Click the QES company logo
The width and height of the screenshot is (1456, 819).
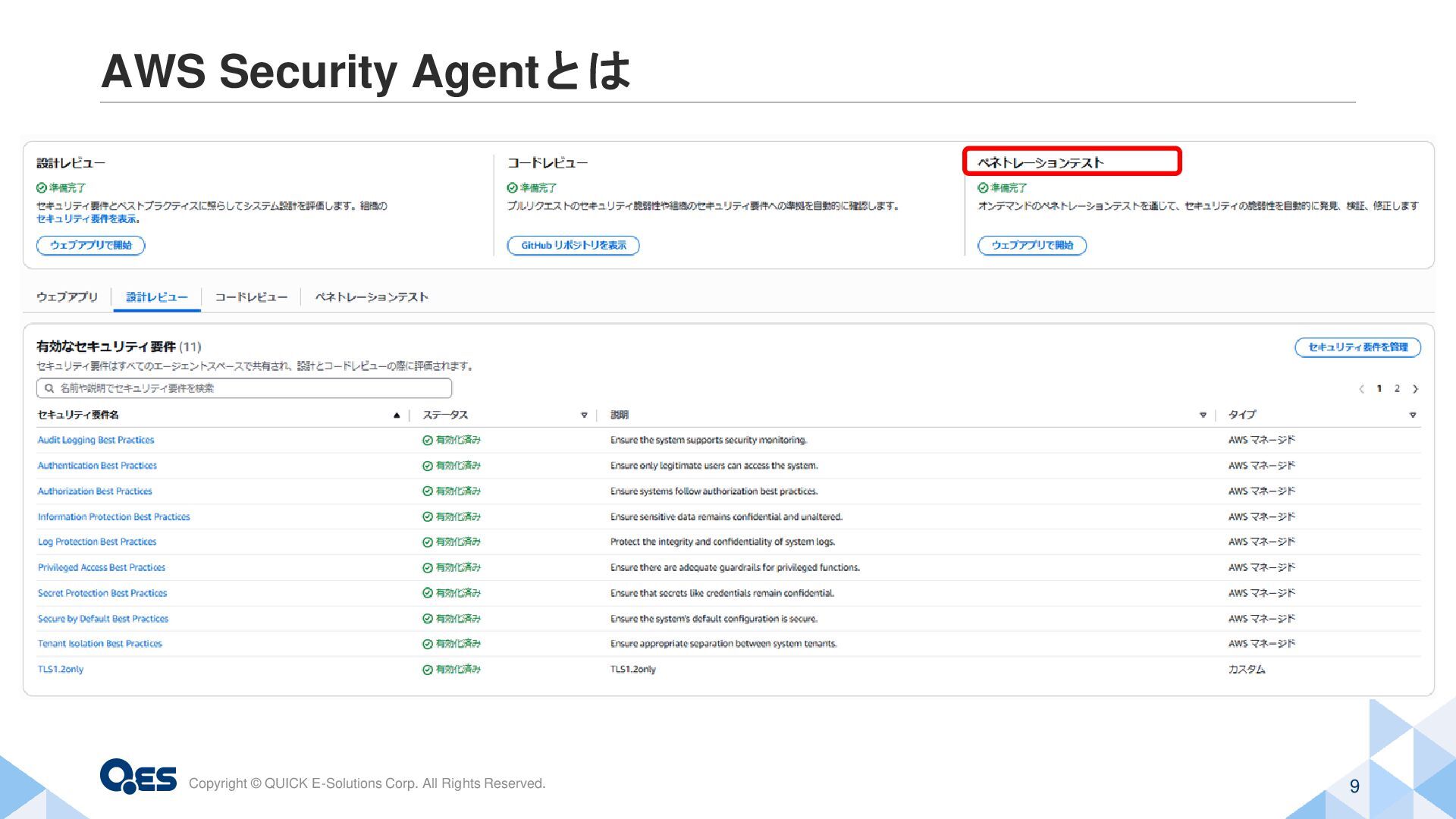coord(138,776)
